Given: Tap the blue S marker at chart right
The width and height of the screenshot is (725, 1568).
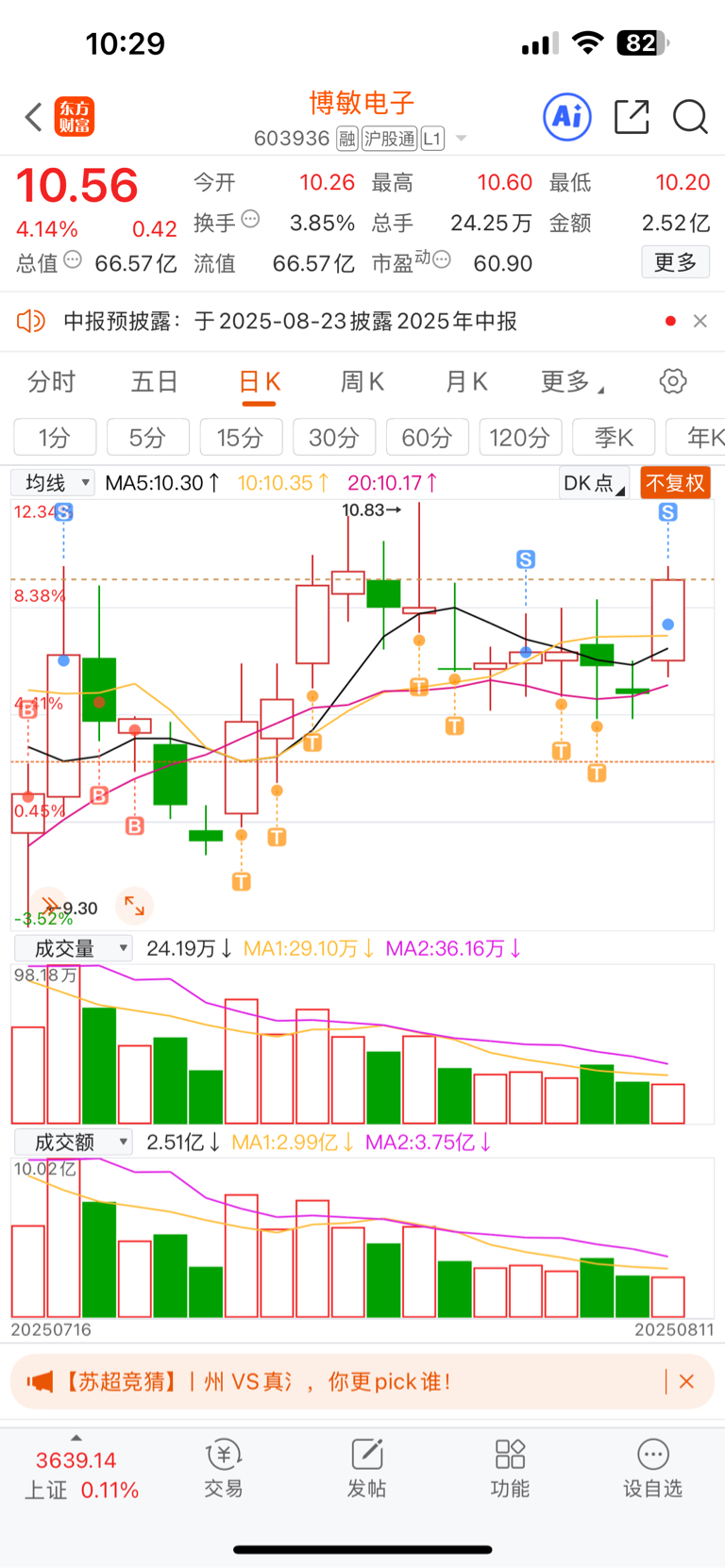Looking at the screenshot, I should (x=668, y=512).
